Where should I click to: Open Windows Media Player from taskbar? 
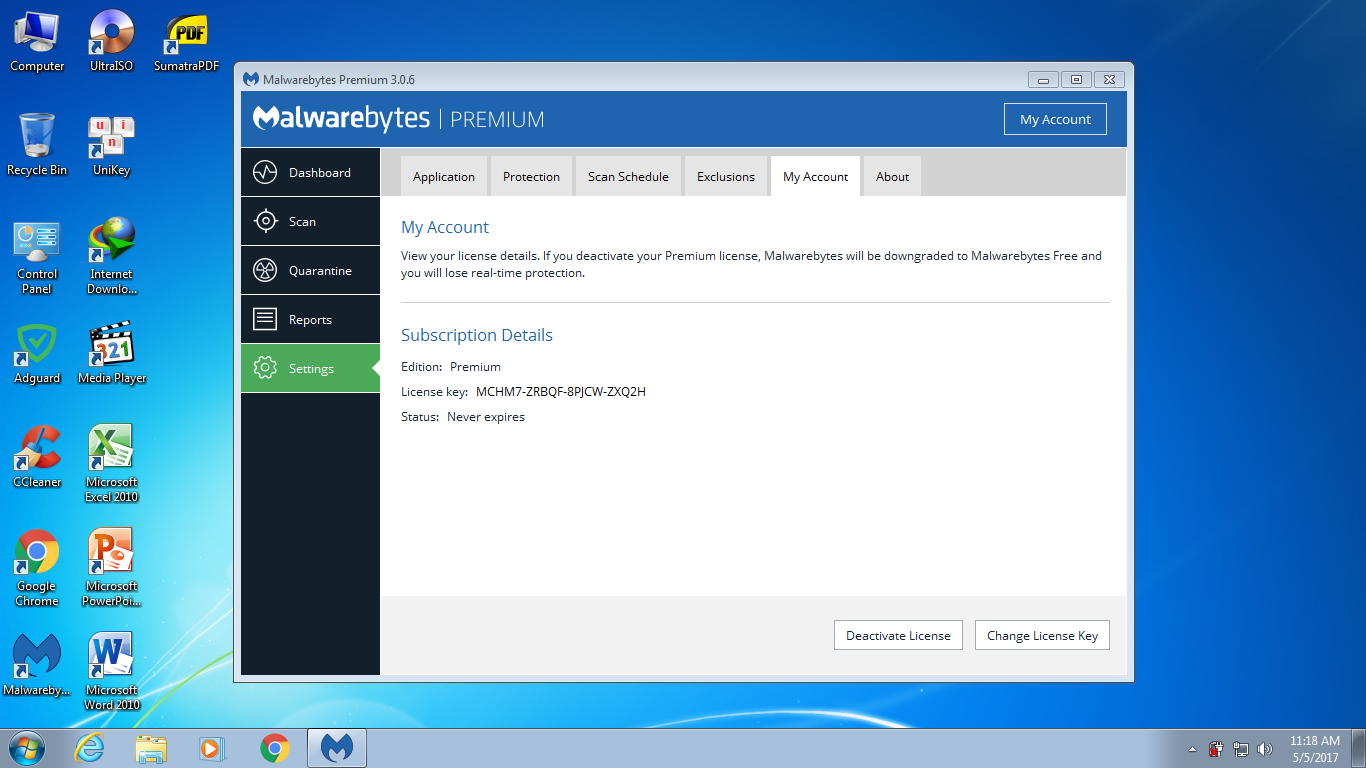tap(212, 748)
